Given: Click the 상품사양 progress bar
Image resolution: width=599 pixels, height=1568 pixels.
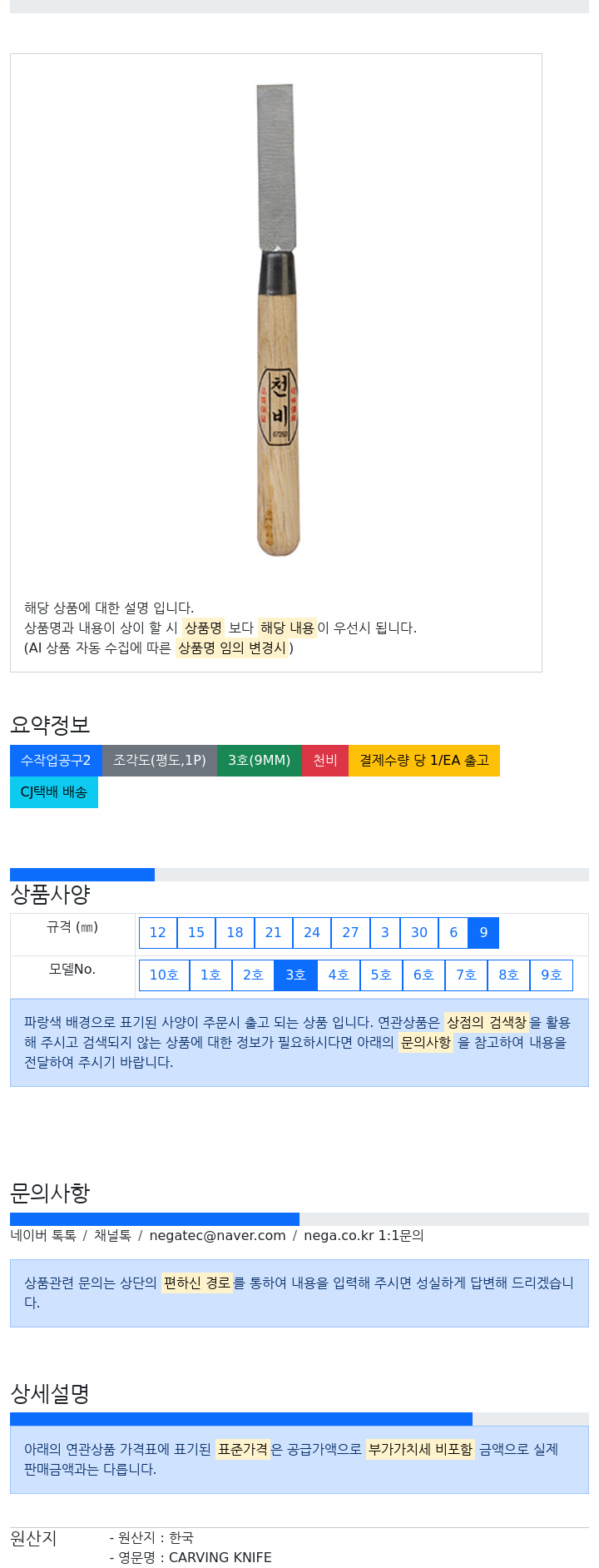Looking at the screenshot, I should pos(299,875).
